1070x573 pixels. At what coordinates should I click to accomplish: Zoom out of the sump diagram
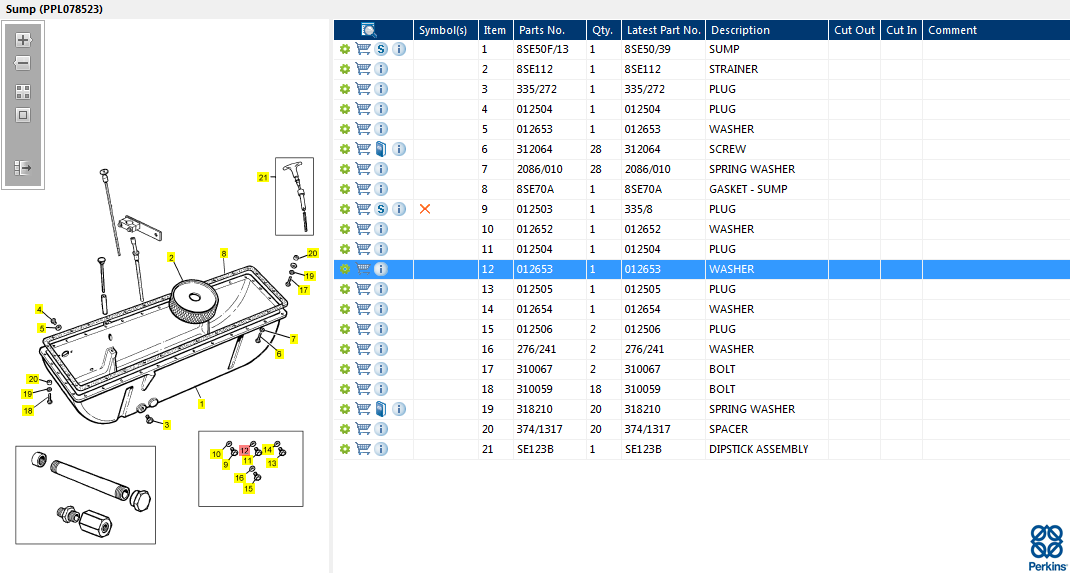click(23, 63)
